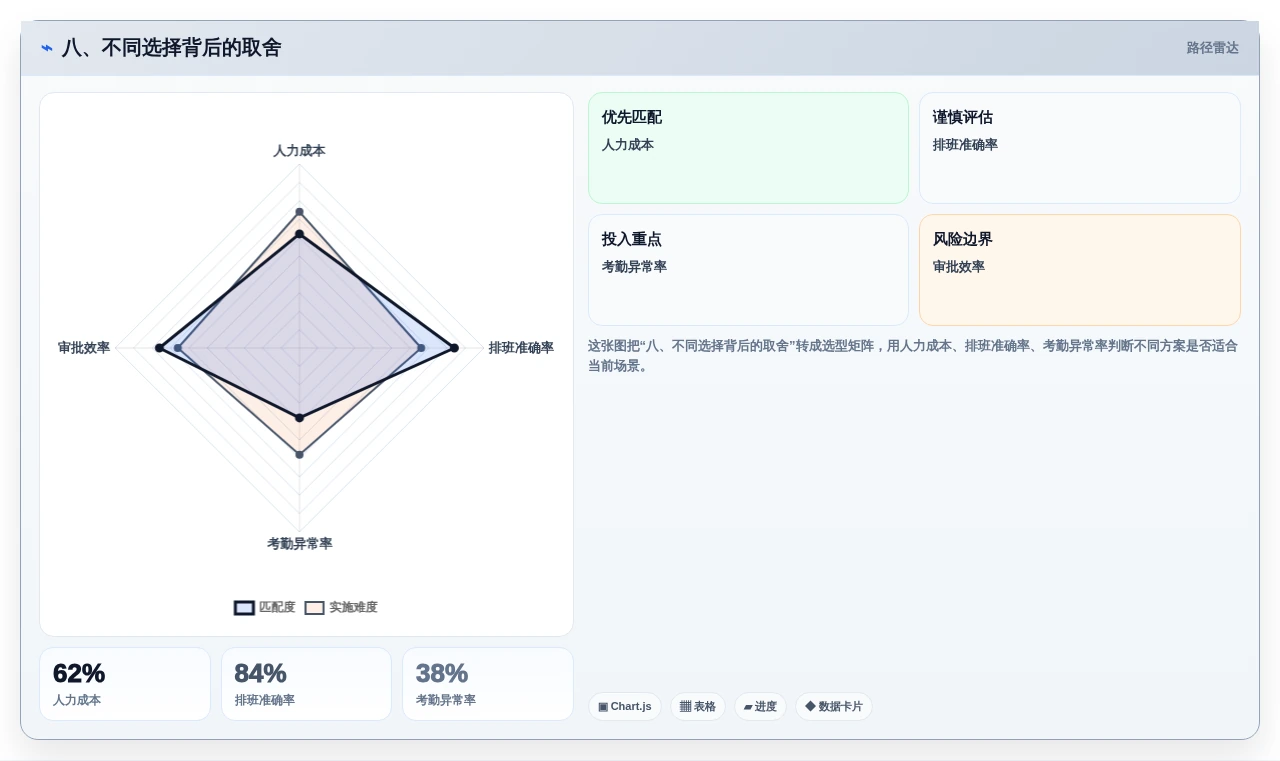Click the title 八、不同选择背后的取舍
Viewport: 1280px width, 761px height.
pos(171,48)
